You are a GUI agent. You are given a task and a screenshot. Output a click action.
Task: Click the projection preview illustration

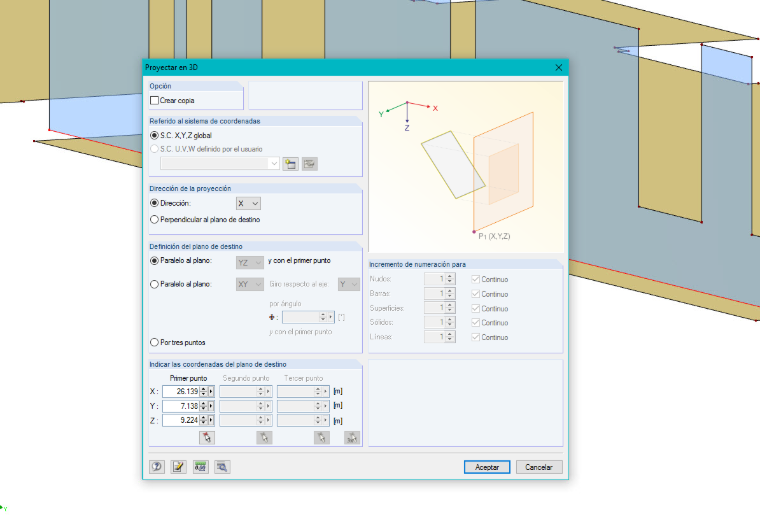(466, 167)
